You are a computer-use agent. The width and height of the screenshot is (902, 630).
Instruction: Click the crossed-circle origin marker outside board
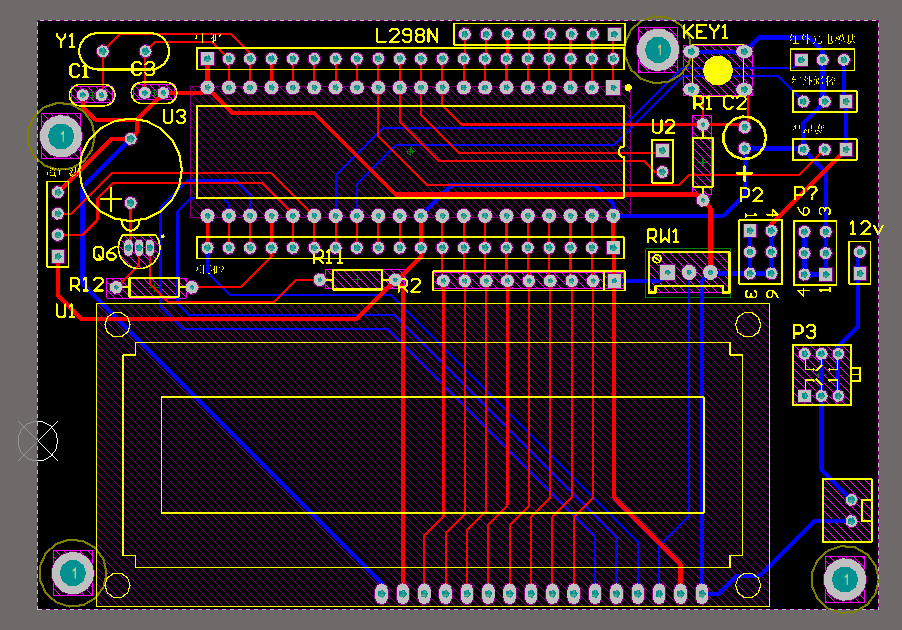click(38, 441)
